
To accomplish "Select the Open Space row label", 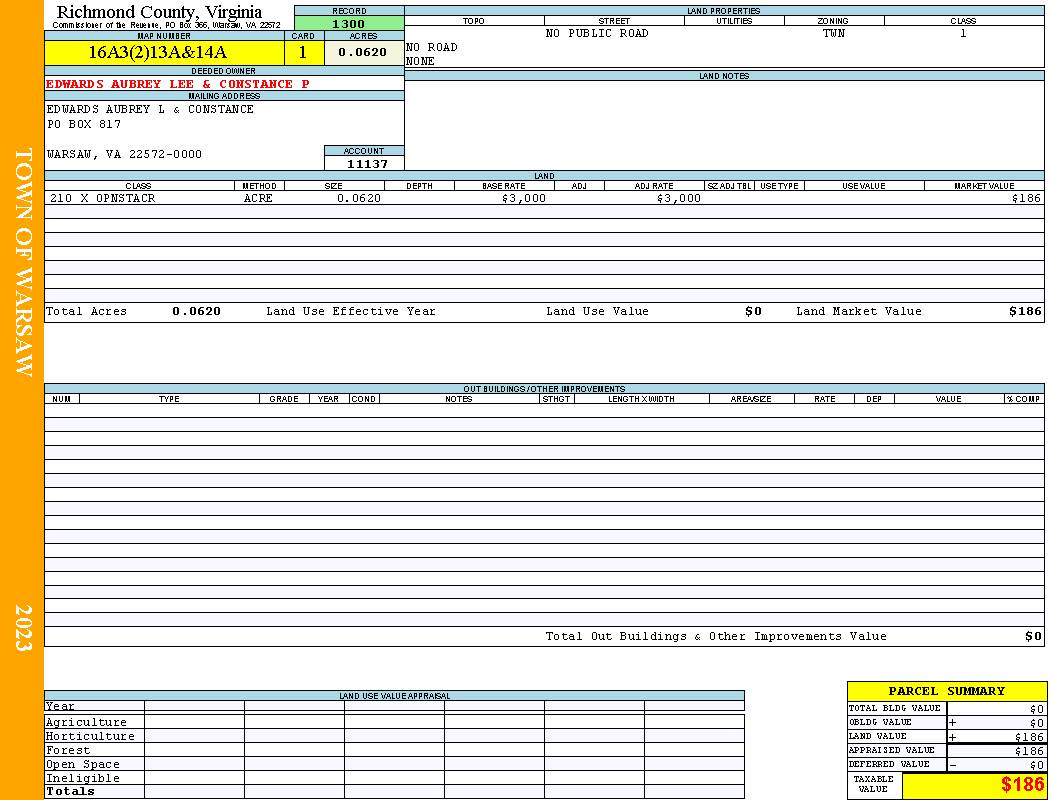I will (x=82, y=765).
